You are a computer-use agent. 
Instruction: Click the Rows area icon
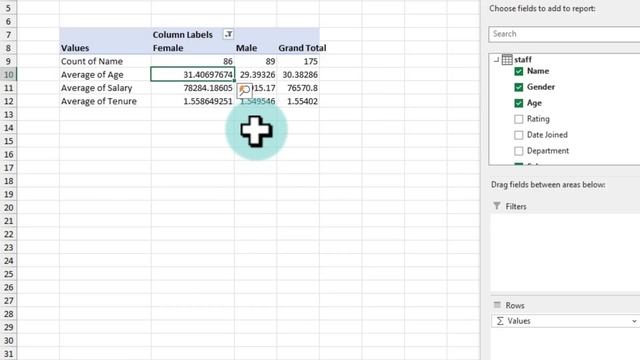[497, 305]
